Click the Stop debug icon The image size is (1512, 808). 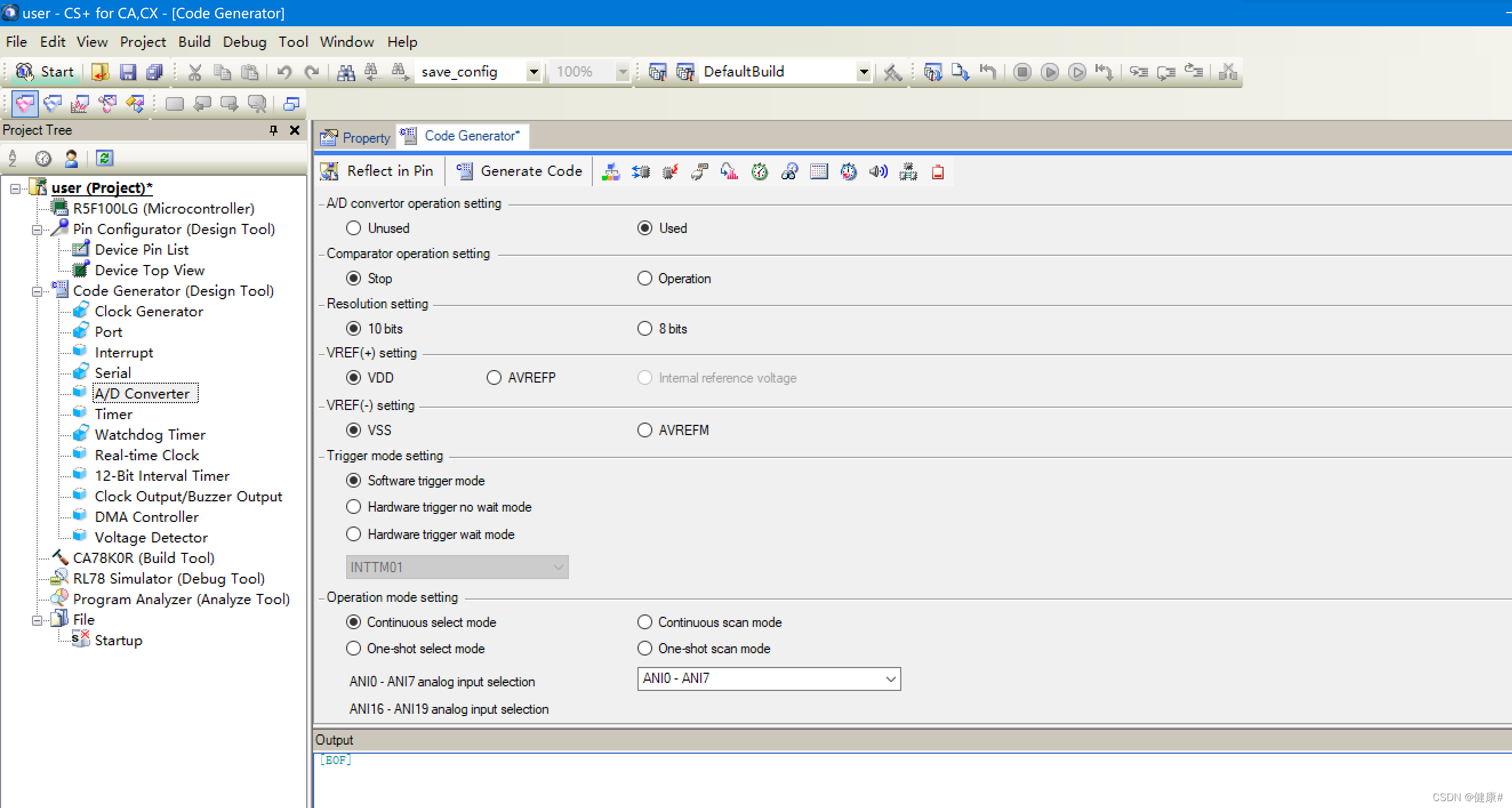1022,72
